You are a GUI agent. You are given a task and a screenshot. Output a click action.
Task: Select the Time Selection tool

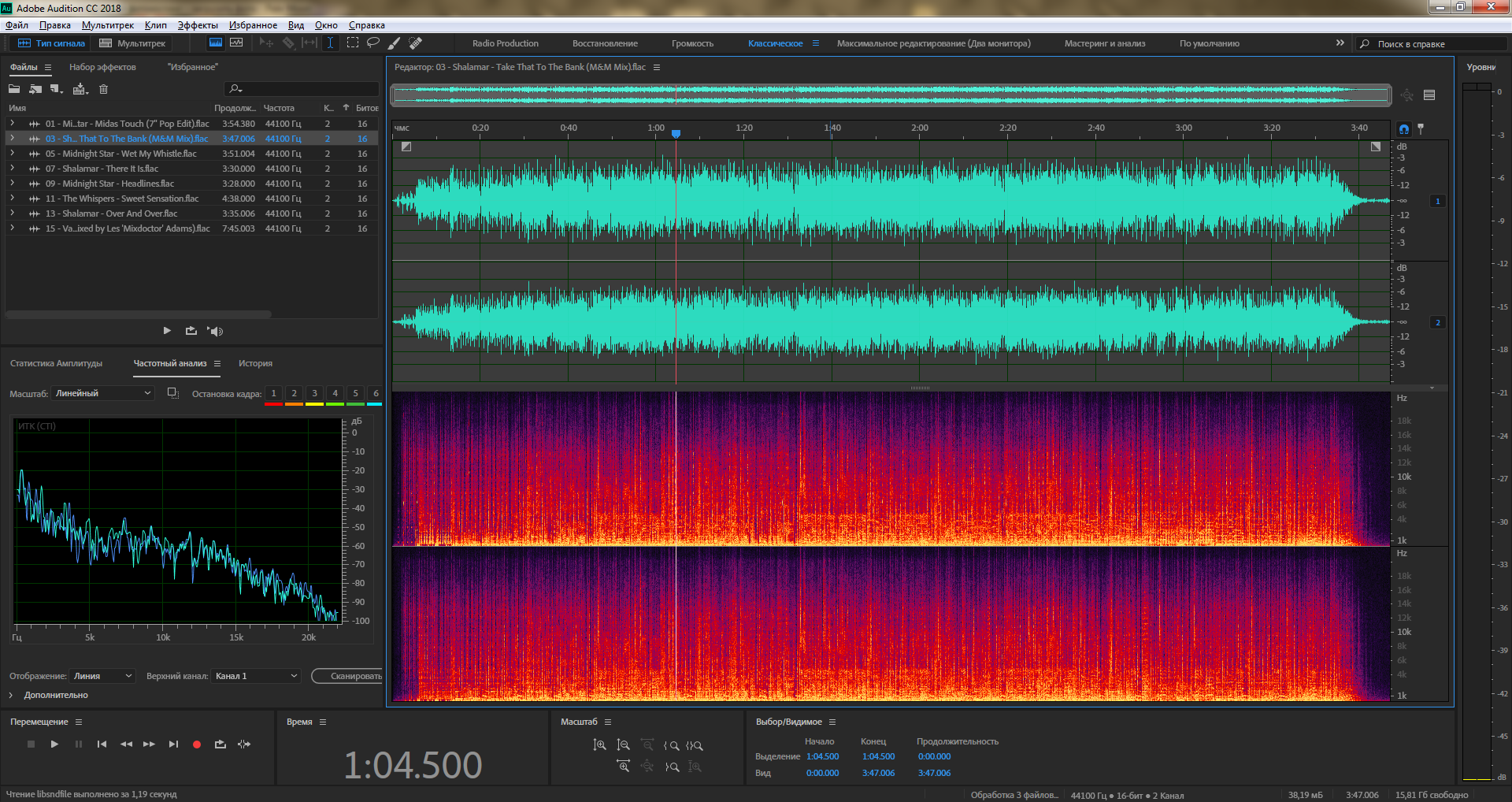click(331, 43)
